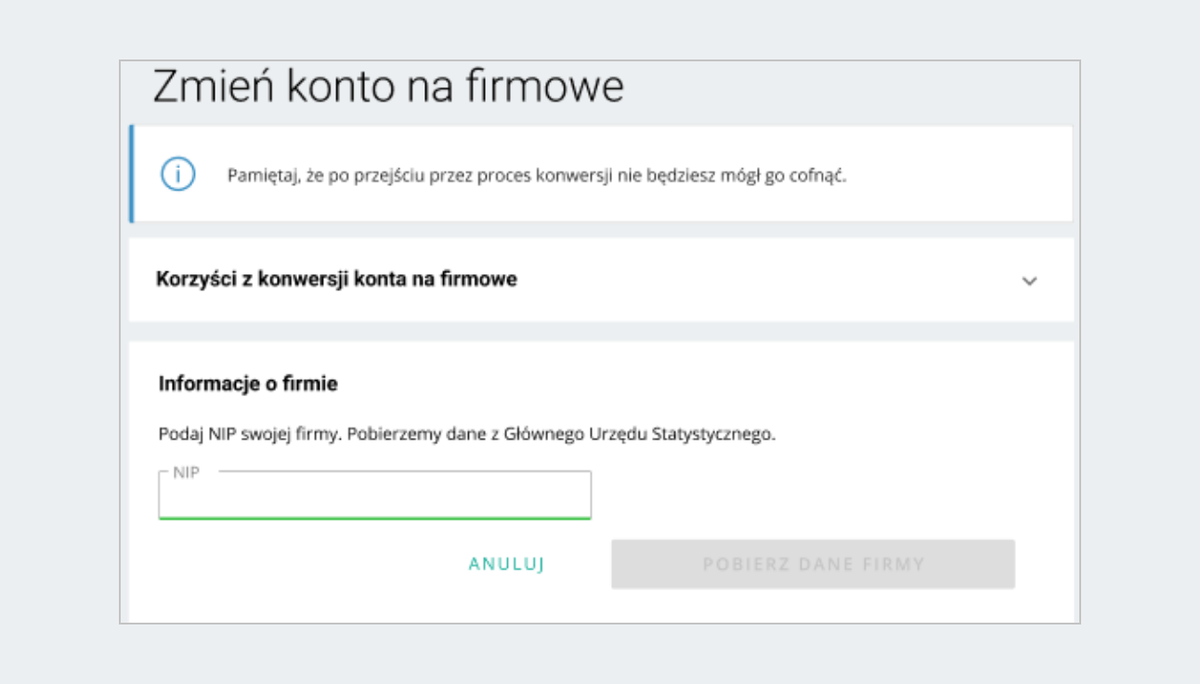Expand the chevron arrow beside Korzyści z konwersji

click(x=1029, y=281)
